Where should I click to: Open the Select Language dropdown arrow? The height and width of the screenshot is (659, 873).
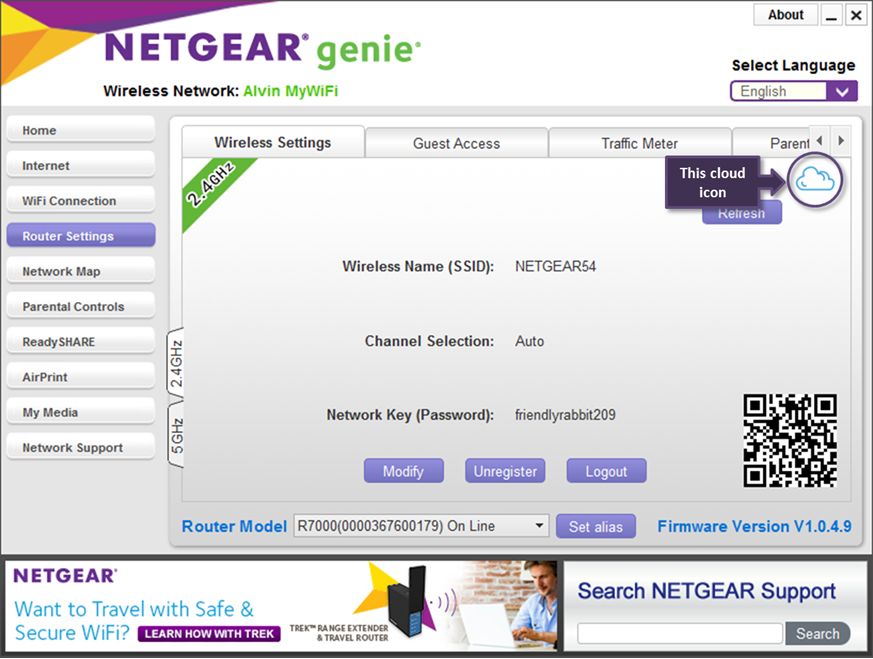pos(842,91)
